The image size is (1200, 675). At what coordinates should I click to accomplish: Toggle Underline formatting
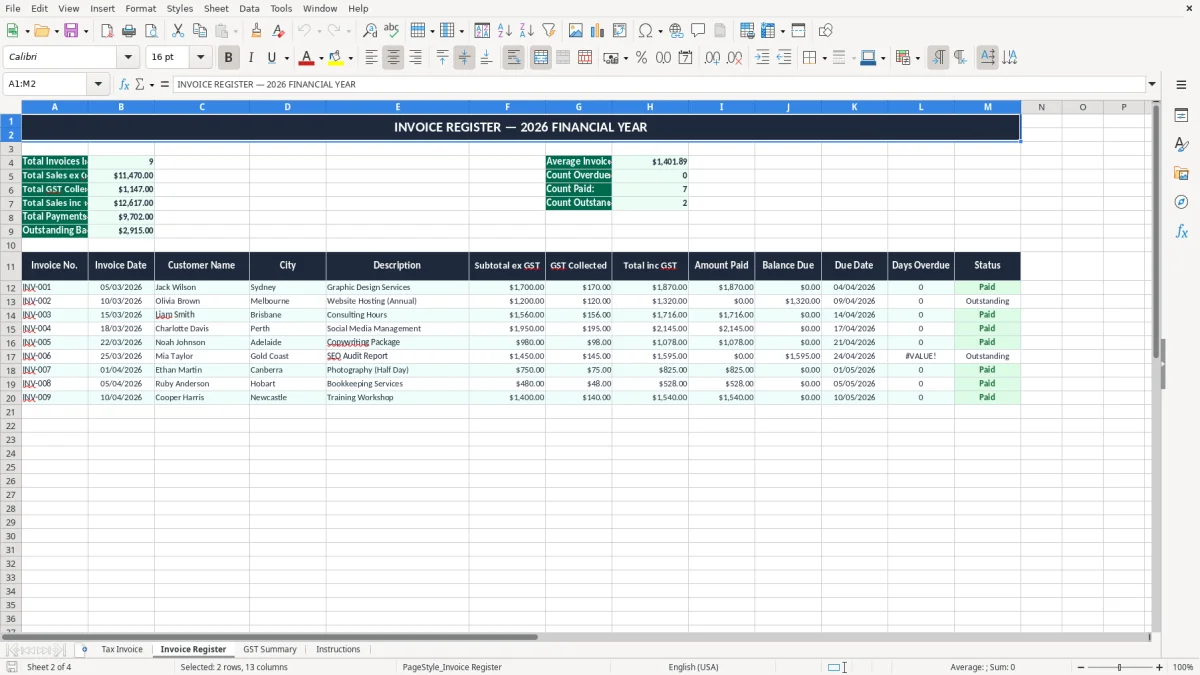(272, 58)
